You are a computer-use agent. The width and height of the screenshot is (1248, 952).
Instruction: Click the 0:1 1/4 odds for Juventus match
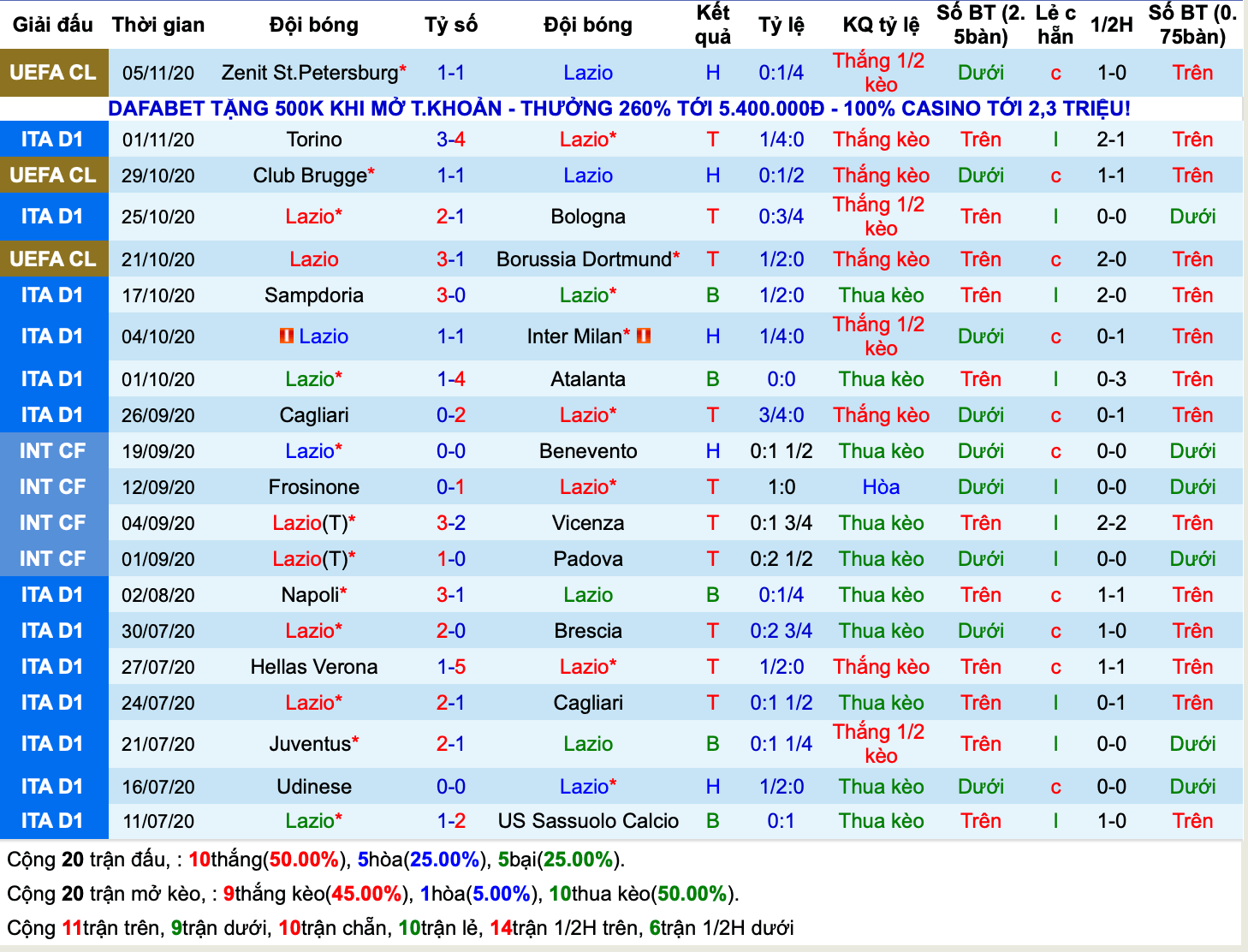click(x=781, y=744)
